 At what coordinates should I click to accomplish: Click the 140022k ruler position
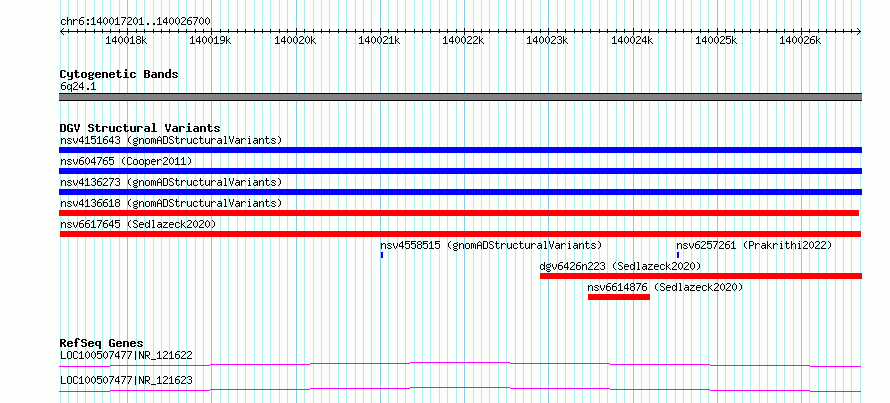(464, 40)
